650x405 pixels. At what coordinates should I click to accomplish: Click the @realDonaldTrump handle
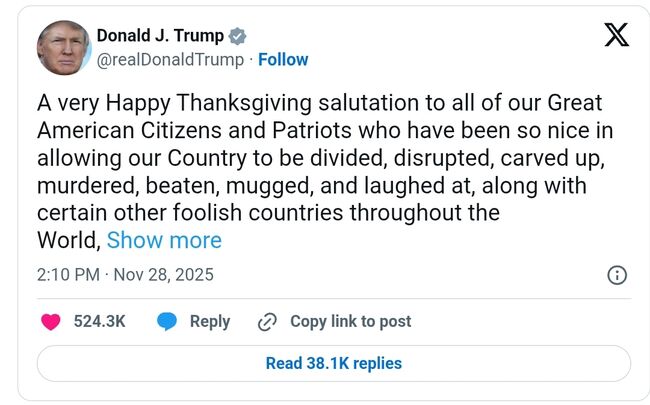point(169,60)
